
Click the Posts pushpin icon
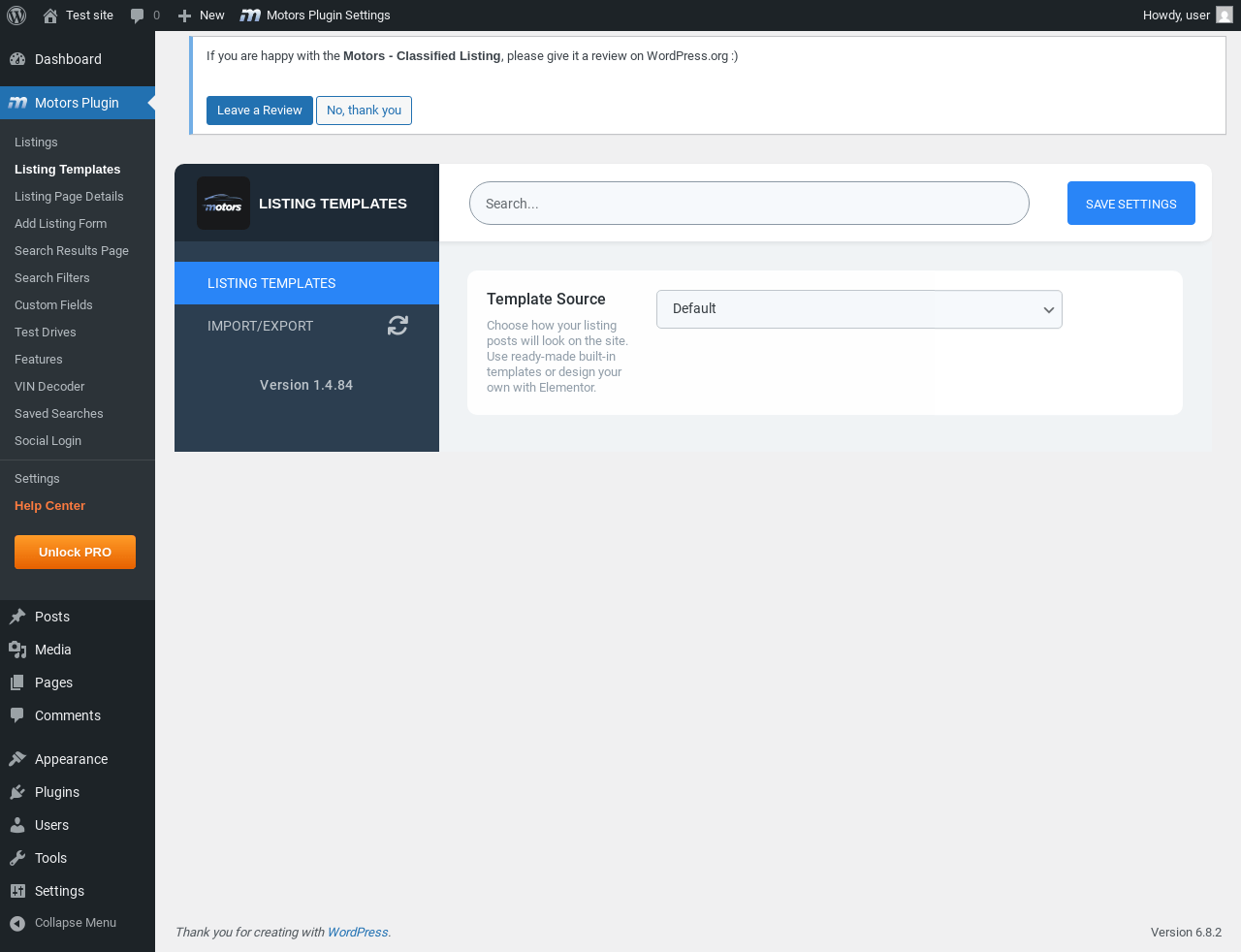coord(17,617)
